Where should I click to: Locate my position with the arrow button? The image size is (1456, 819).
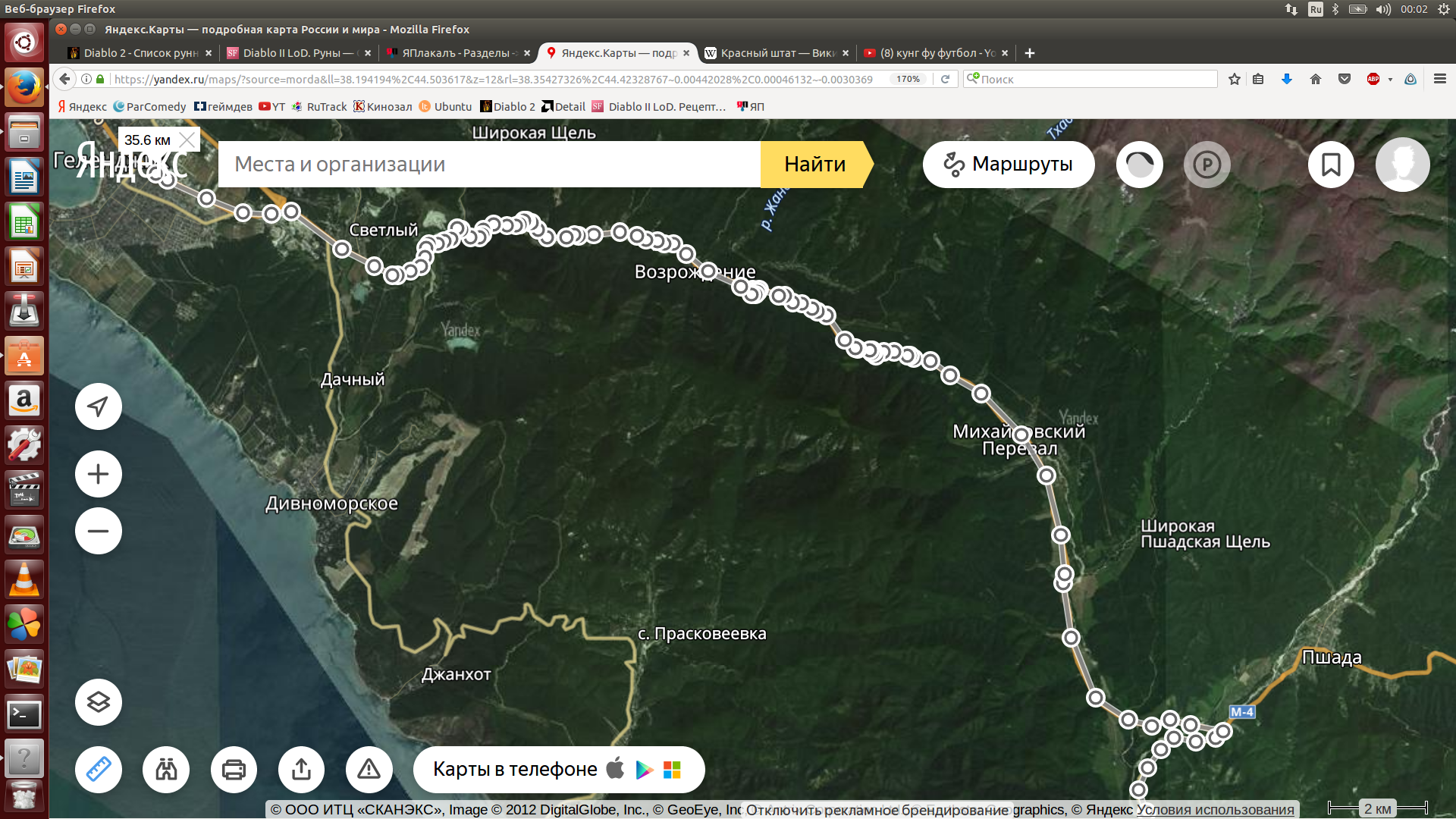pyautogui.click(x=99, y=406)
